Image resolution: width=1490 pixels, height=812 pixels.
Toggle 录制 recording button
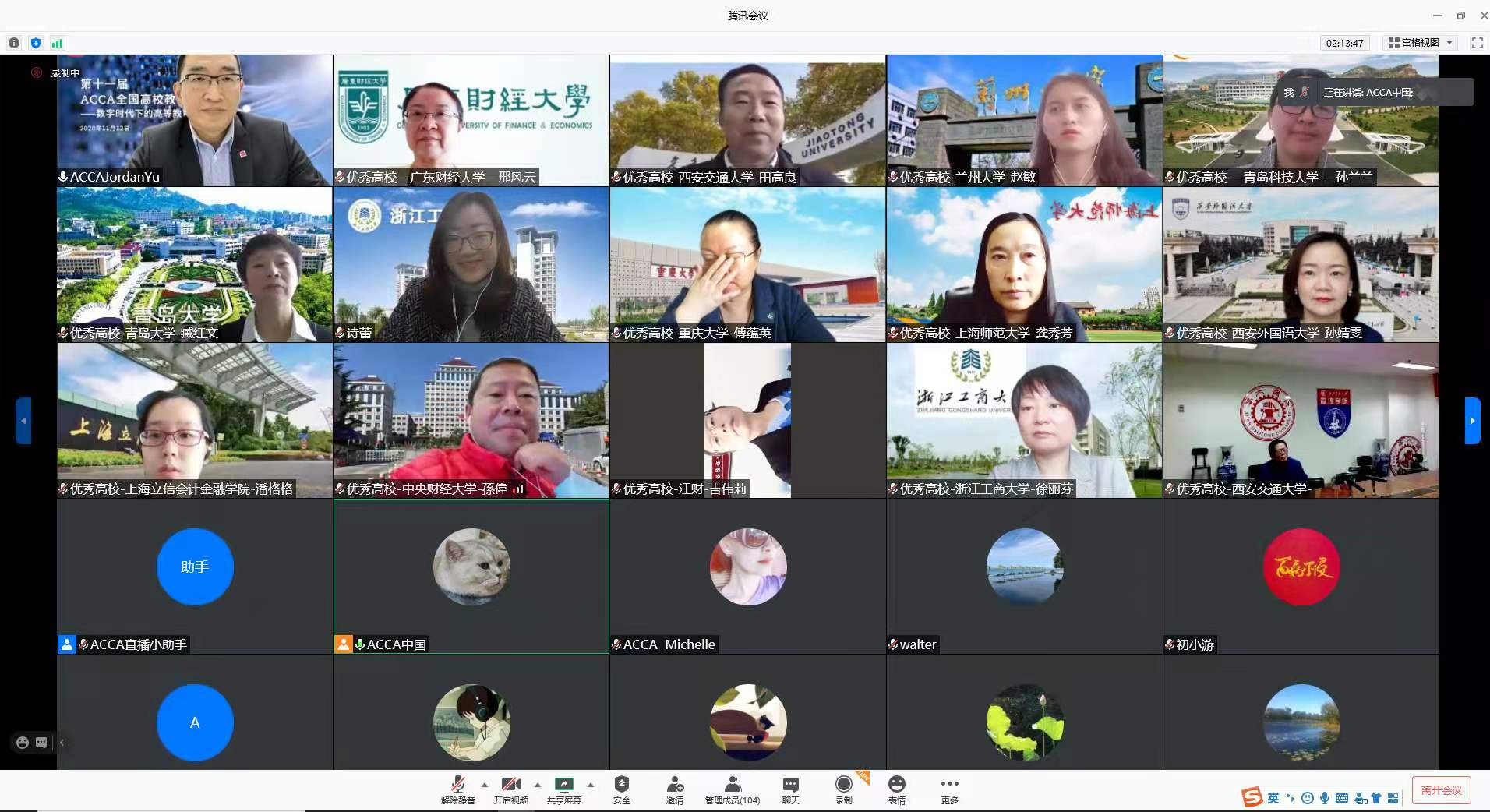click(x=843, y=789)
